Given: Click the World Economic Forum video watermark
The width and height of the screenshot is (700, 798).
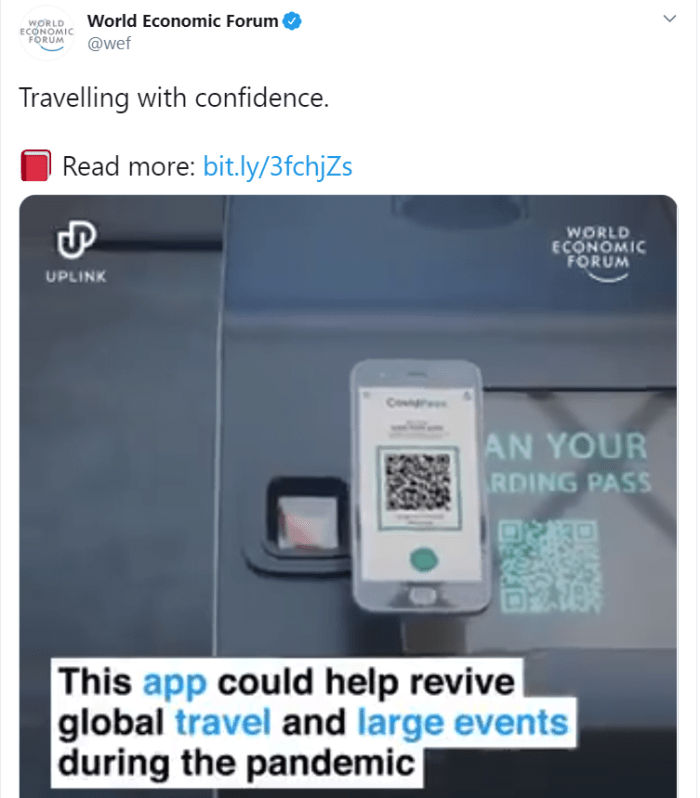Looking at the screenshot, I should pos(599,253).
